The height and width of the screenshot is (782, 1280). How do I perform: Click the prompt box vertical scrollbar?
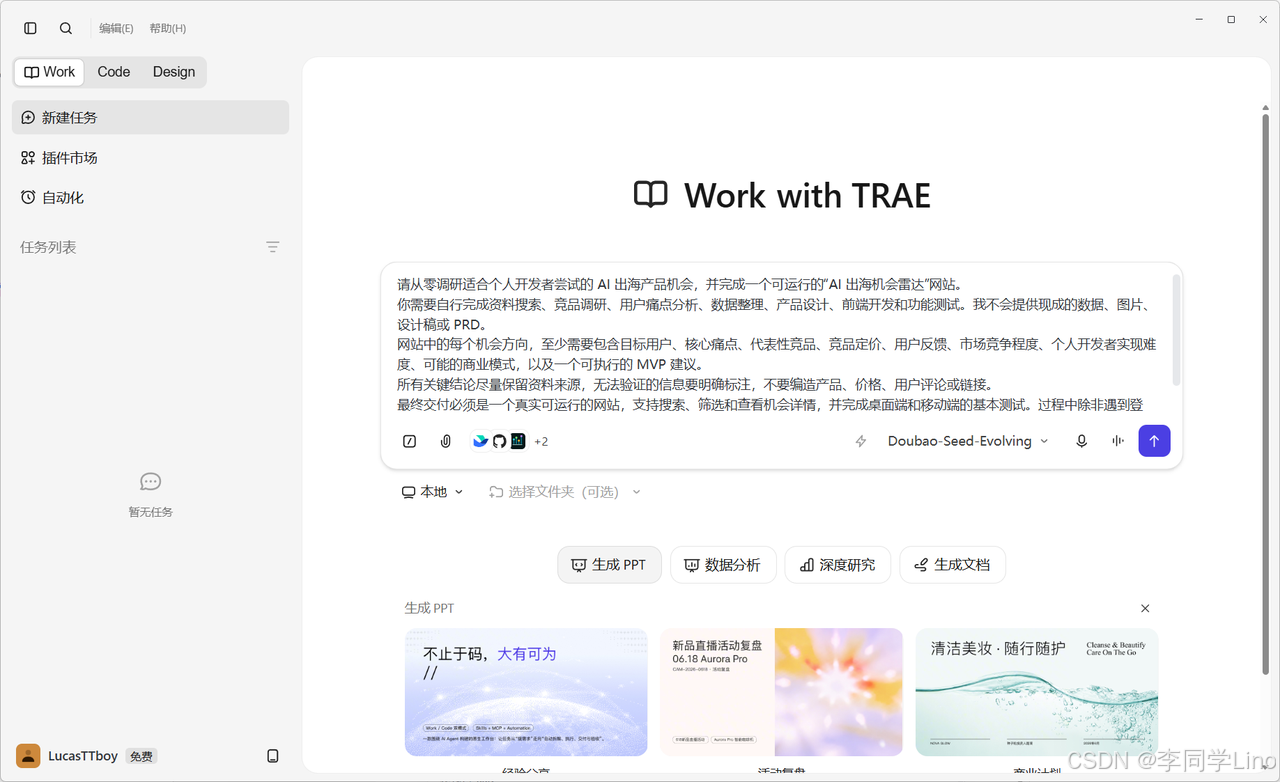1176,330
